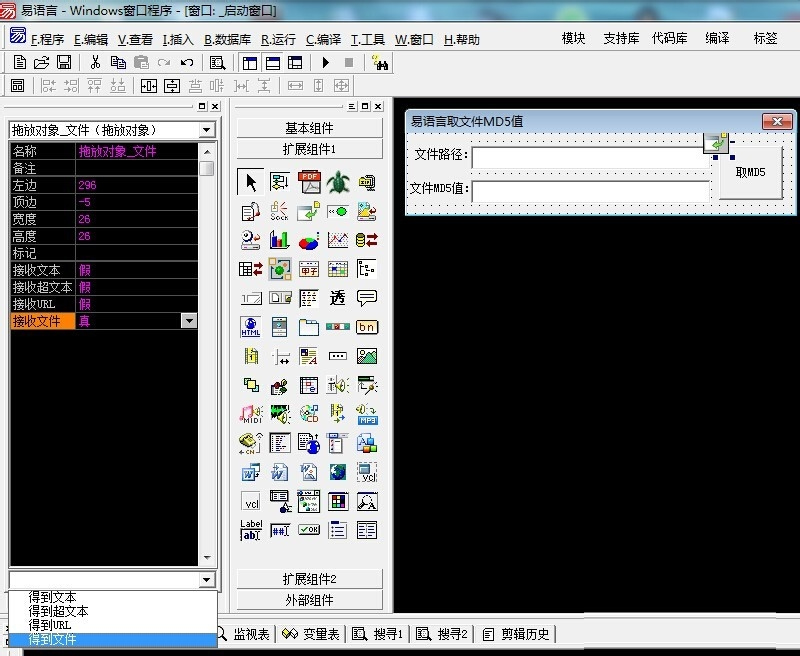
Task: Choose the bar chart component icon
Action: click(x=280, y=240)
